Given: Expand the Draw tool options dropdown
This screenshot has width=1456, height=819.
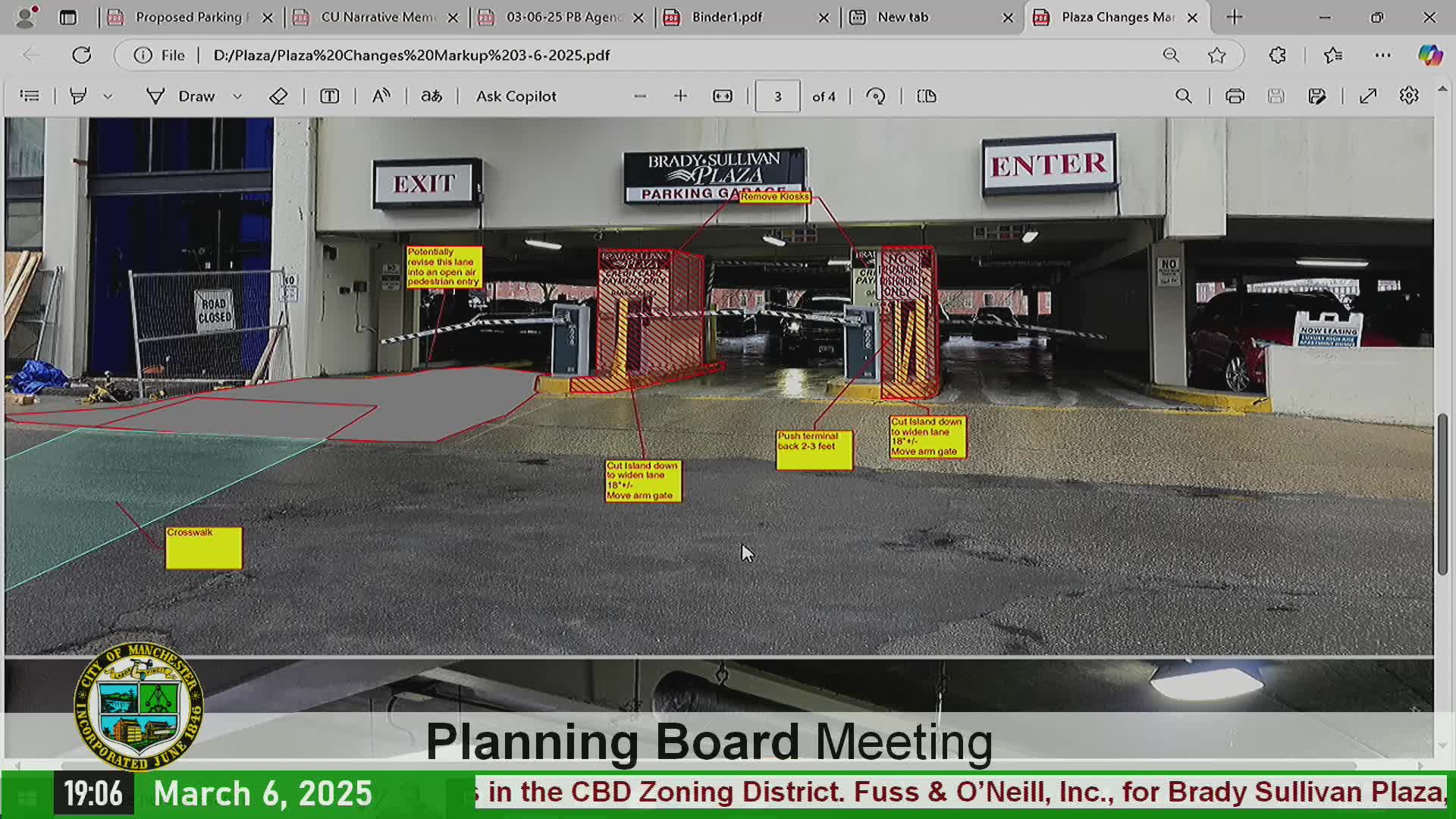Looking at the screenshot, I should 237,96.
